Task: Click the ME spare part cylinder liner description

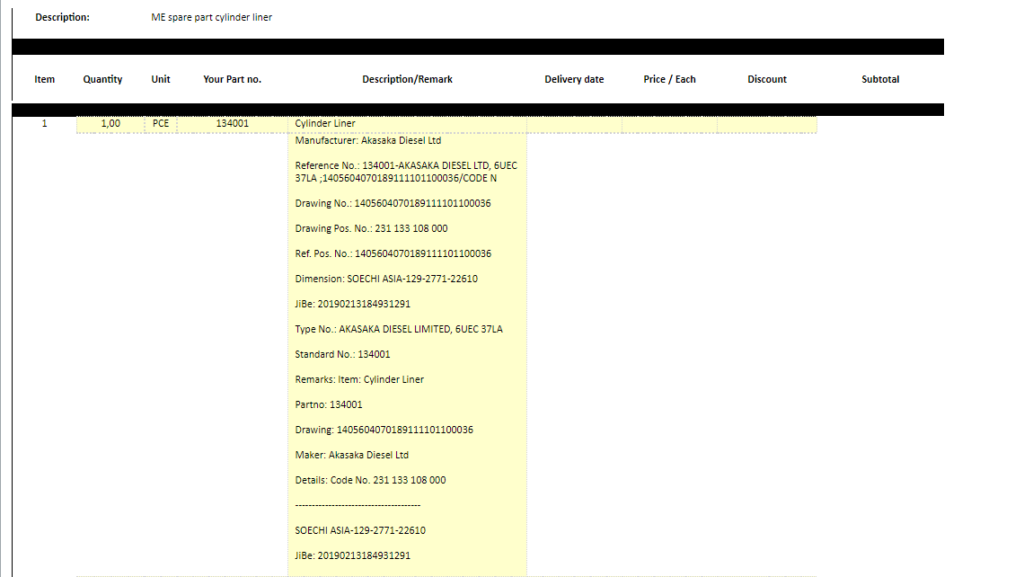Action: point(211,17)
